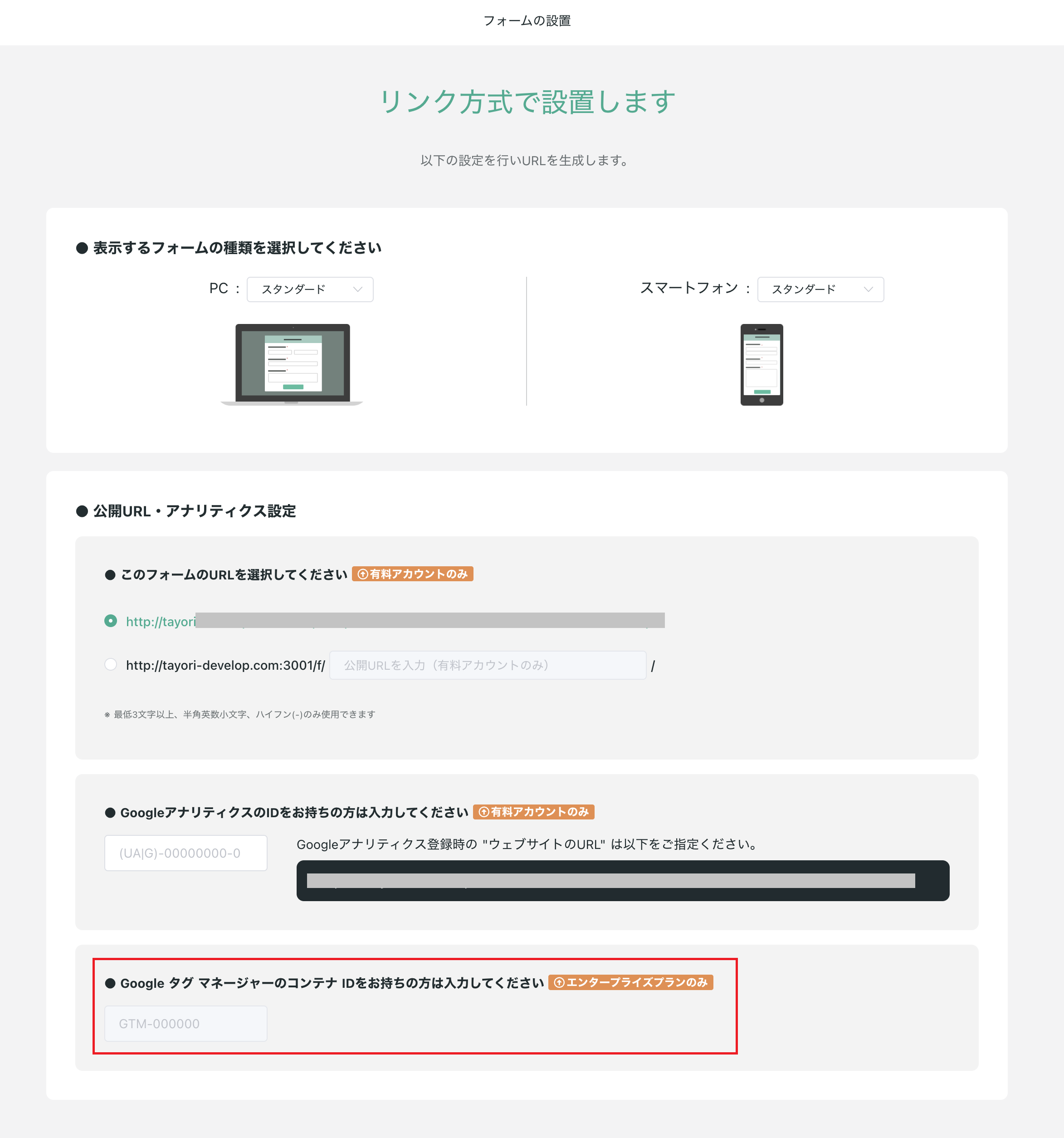Click the GTM-000000 container ID field
1064x1138 pixels.
click(x=185, y=1023)
